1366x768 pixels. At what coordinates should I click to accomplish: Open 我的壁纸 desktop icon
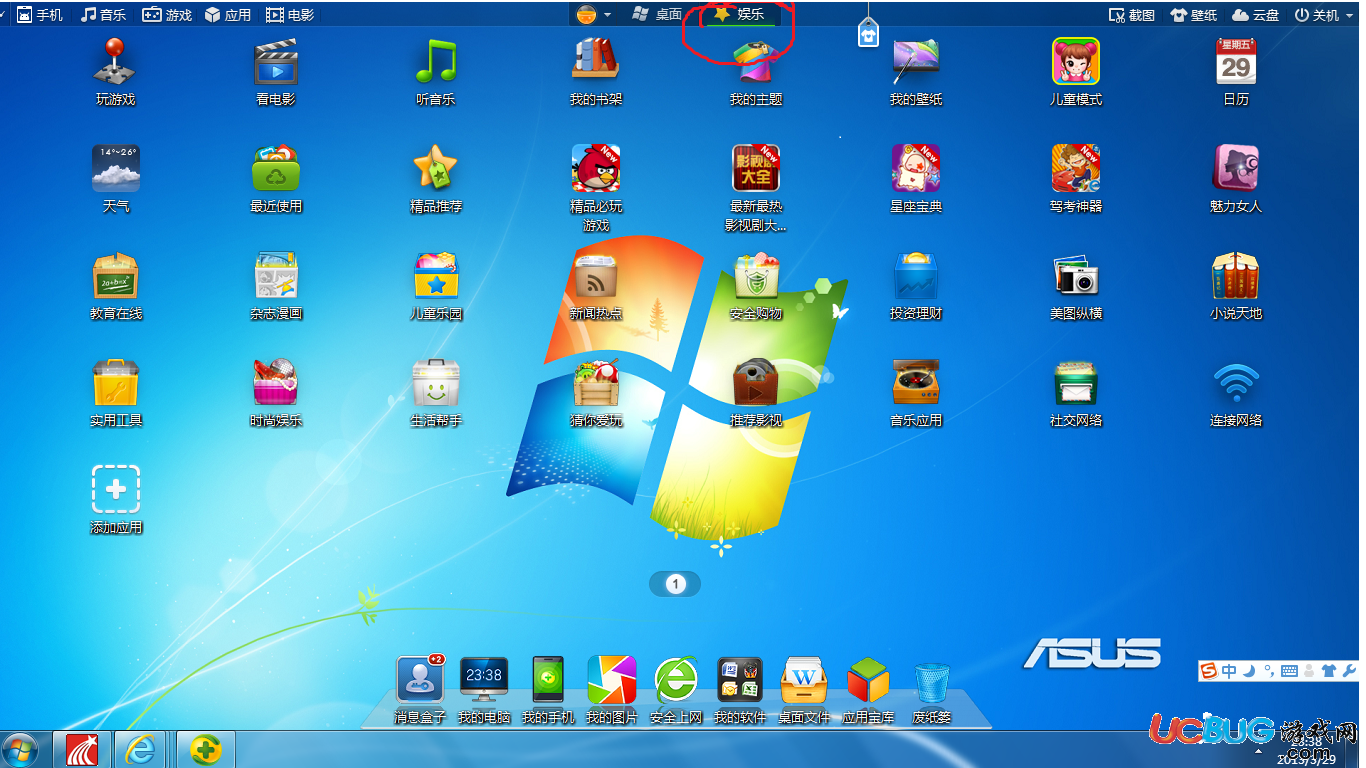tap(916, 62)
